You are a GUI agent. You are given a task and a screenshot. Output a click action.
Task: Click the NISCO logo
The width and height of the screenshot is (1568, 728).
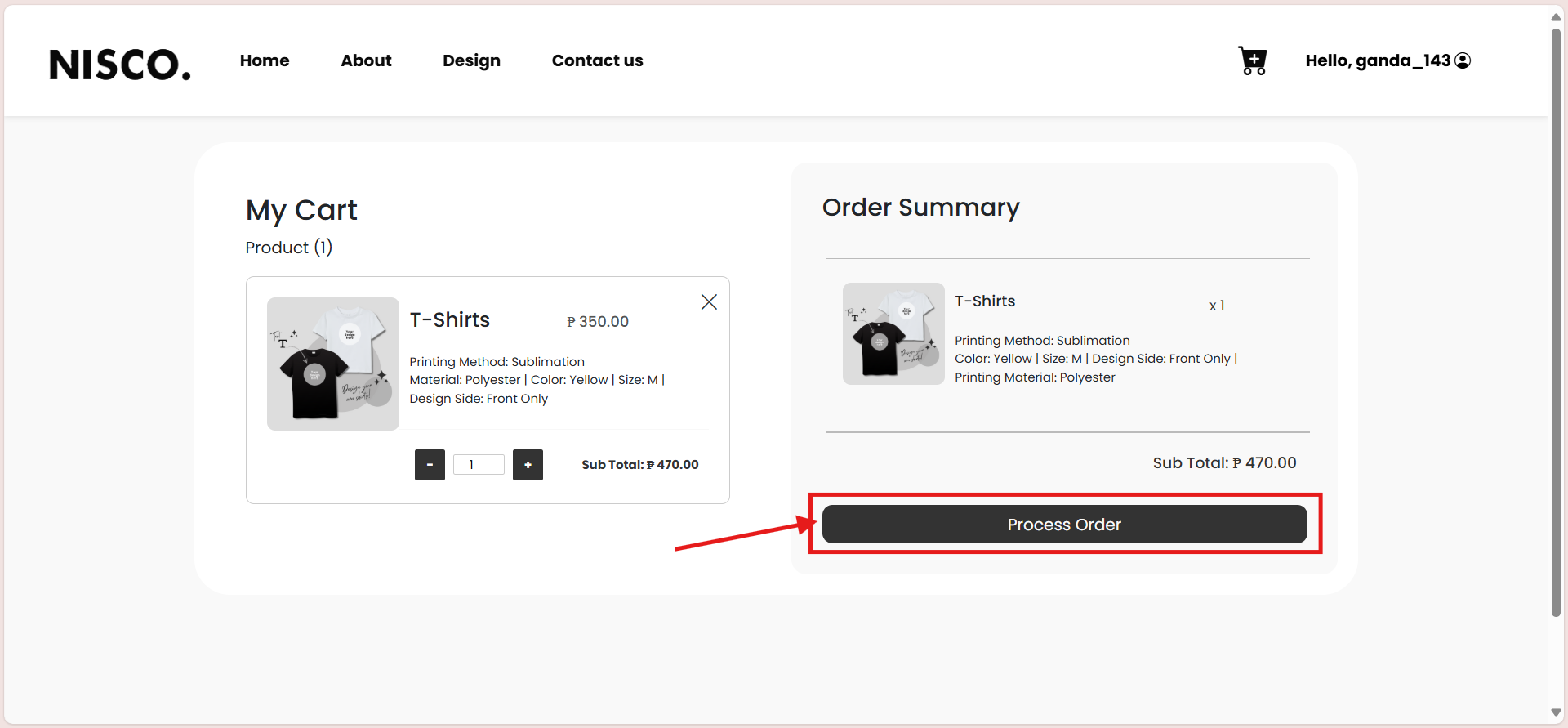coord(120,65)
